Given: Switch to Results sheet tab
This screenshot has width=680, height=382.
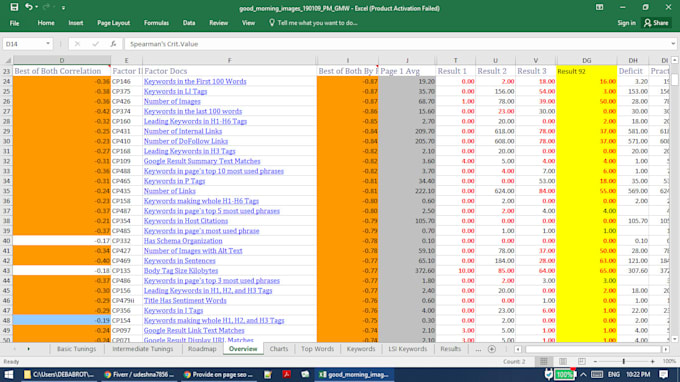Looking at the screenshot, I should [451, 349].
